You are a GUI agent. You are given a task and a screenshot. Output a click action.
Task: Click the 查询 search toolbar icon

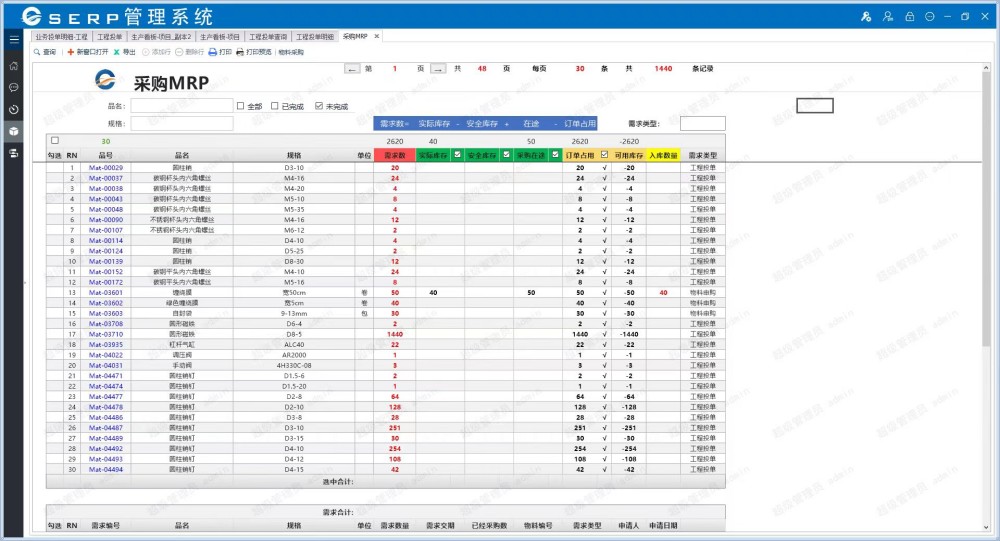45,51
